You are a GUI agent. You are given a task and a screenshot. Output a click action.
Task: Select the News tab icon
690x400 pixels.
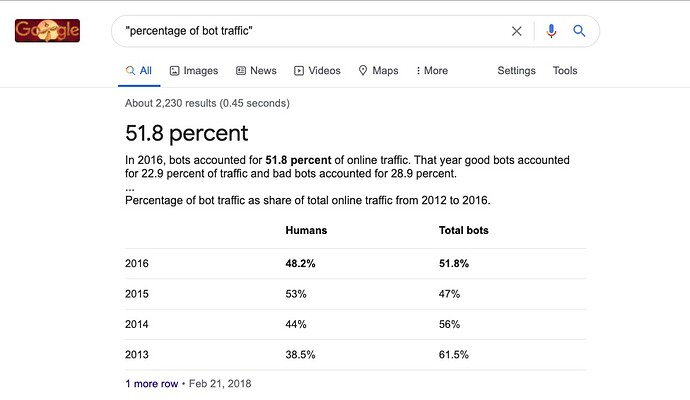tap(241, 70)
